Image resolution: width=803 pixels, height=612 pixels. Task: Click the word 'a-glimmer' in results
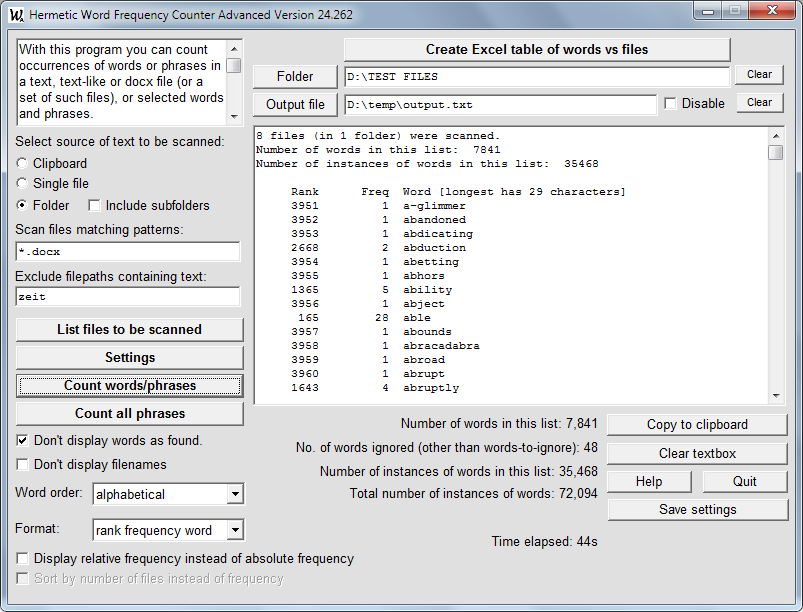(434, 206)
